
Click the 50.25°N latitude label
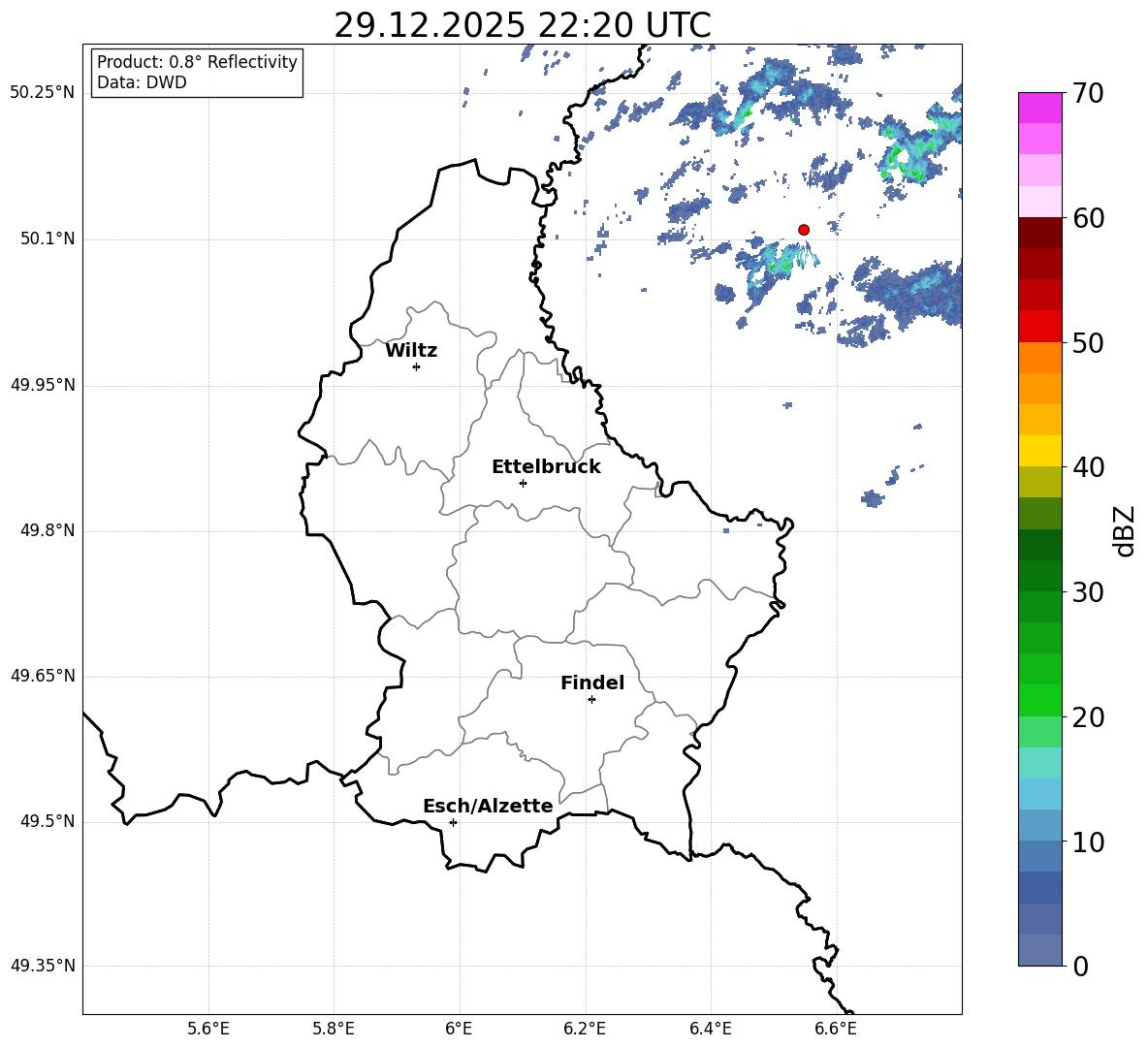(x=43, y=93)
